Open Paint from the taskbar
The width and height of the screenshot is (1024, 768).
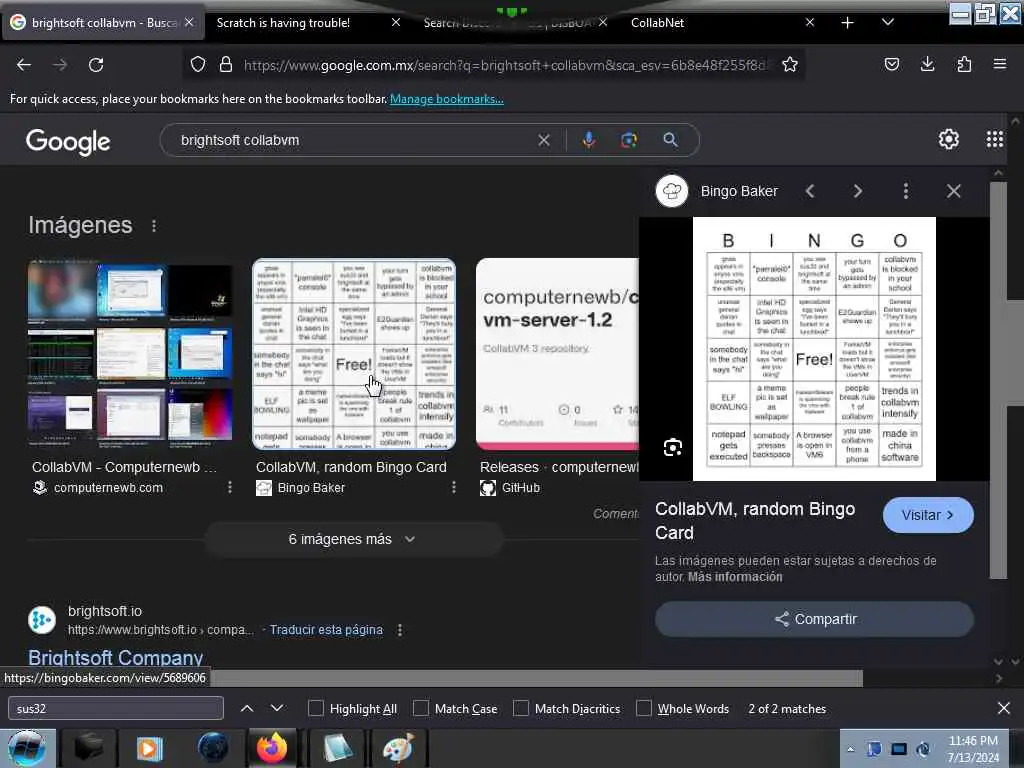398,748
